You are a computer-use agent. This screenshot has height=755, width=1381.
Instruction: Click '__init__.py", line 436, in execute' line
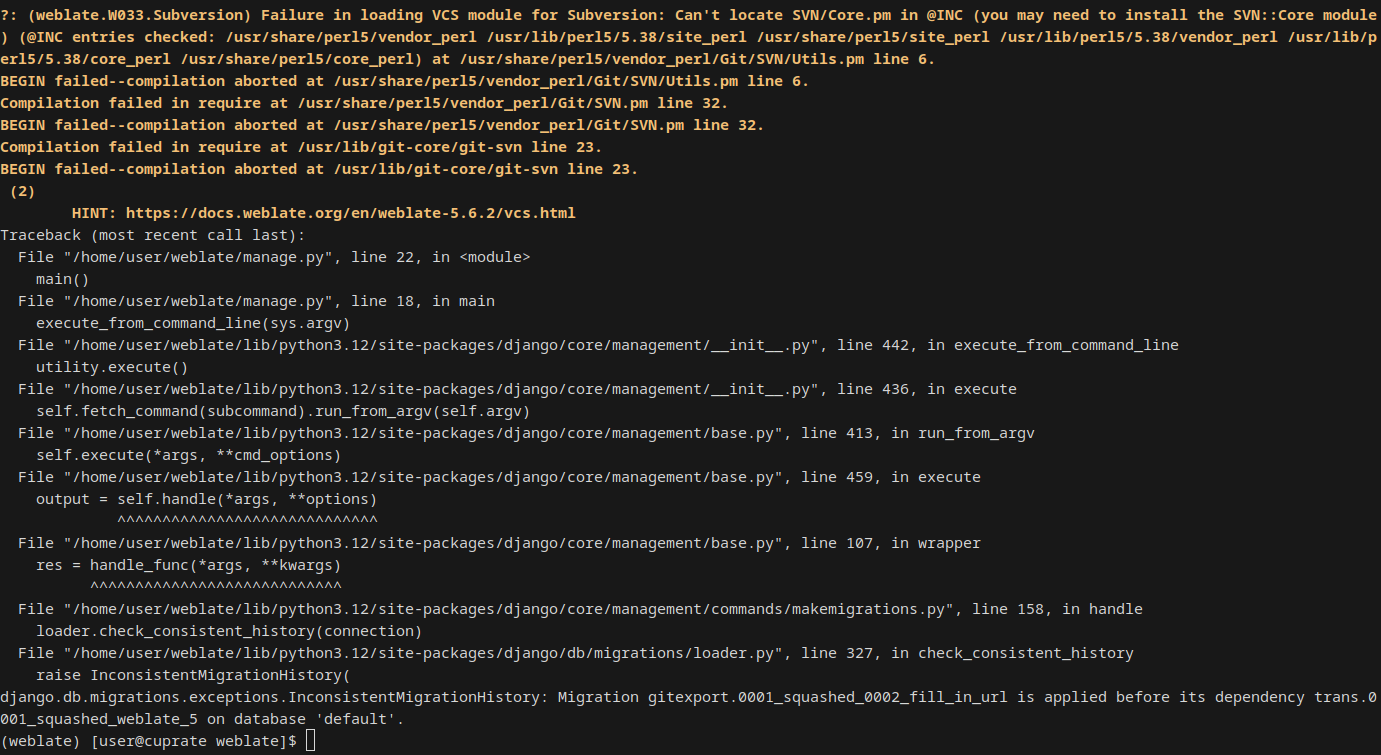pos(517,389)
